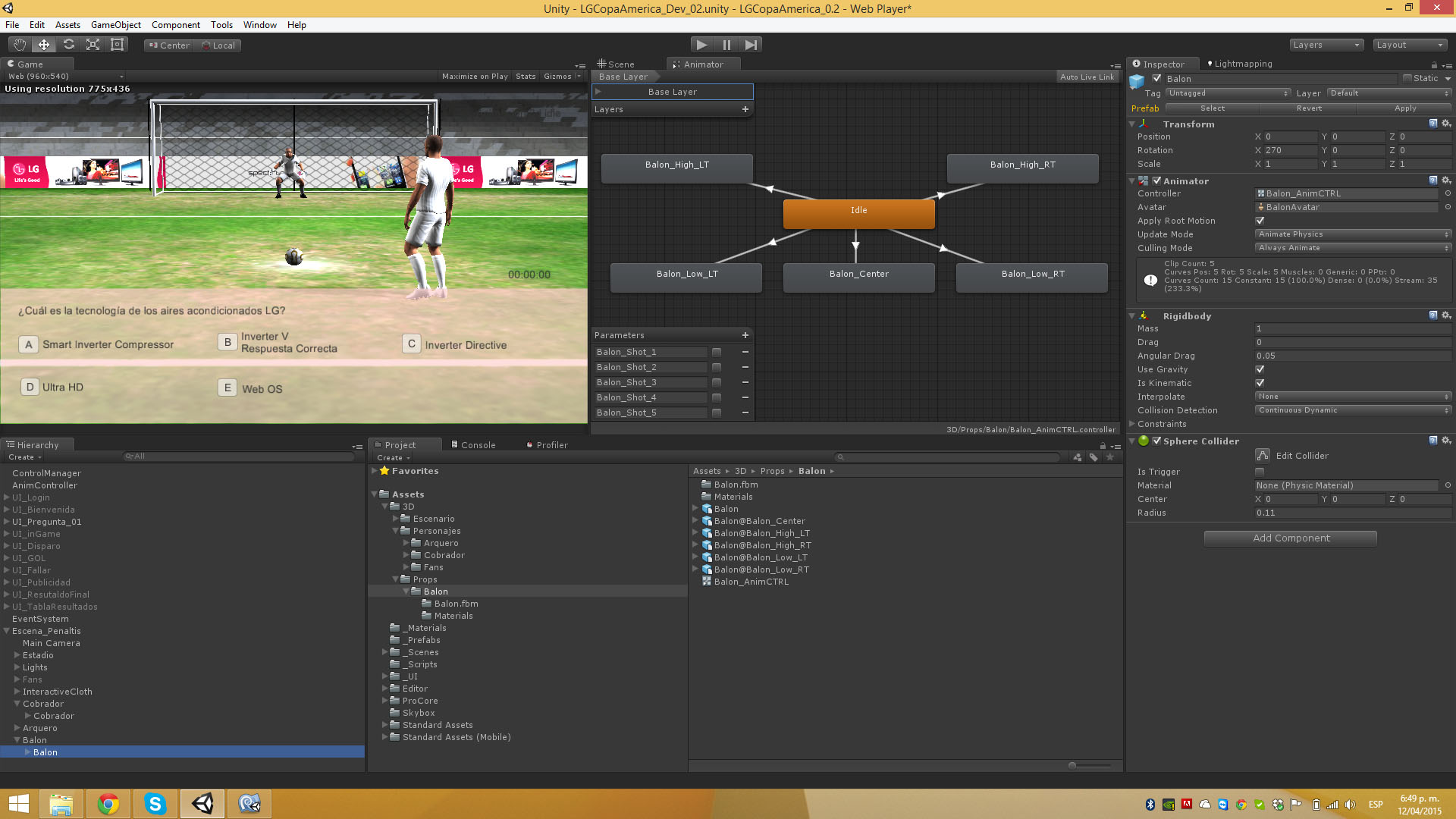
Task: Select the Move tool in toolbar
Action: 44,45
